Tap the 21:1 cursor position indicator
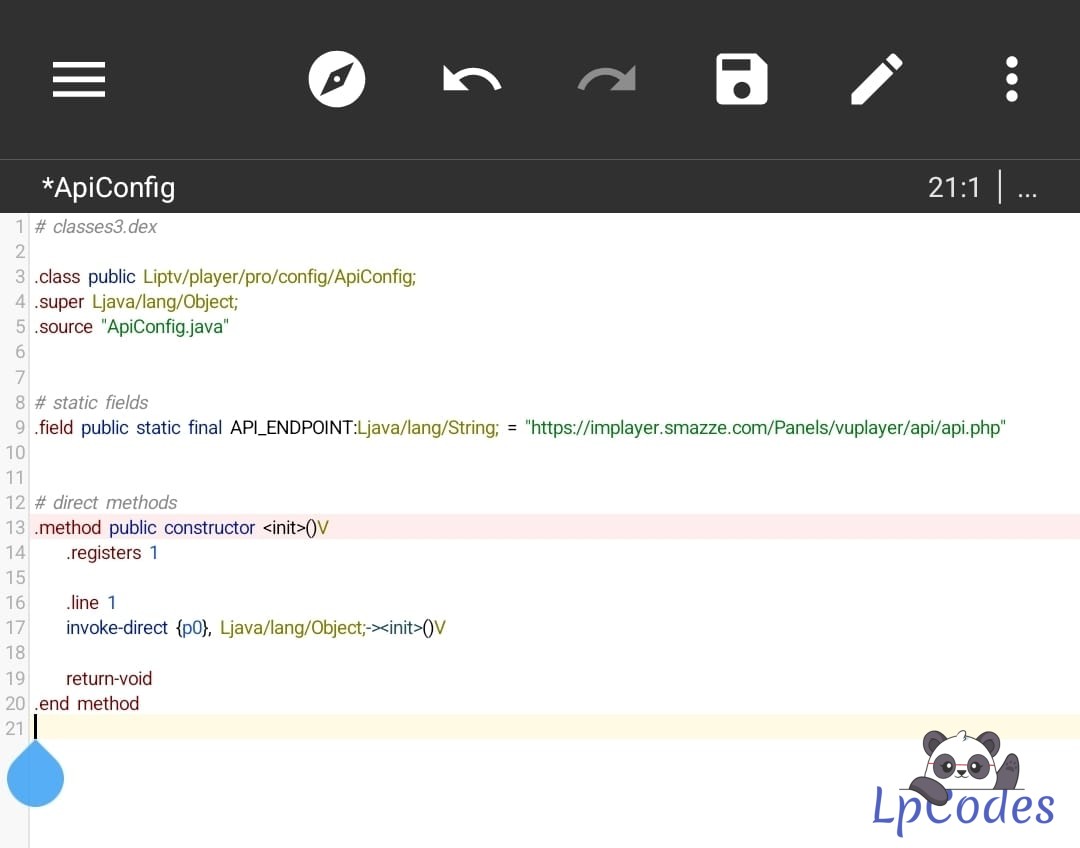The width and height of the screenshot is (1080, 848). [x=954, y=187]
